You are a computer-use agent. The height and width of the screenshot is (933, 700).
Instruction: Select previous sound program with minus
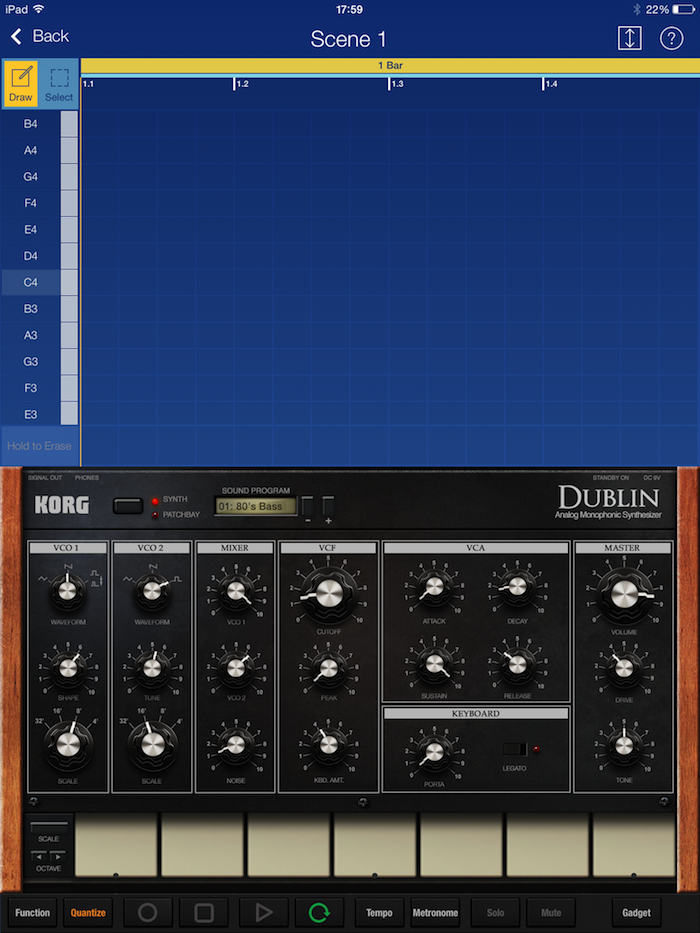point(308,507)
